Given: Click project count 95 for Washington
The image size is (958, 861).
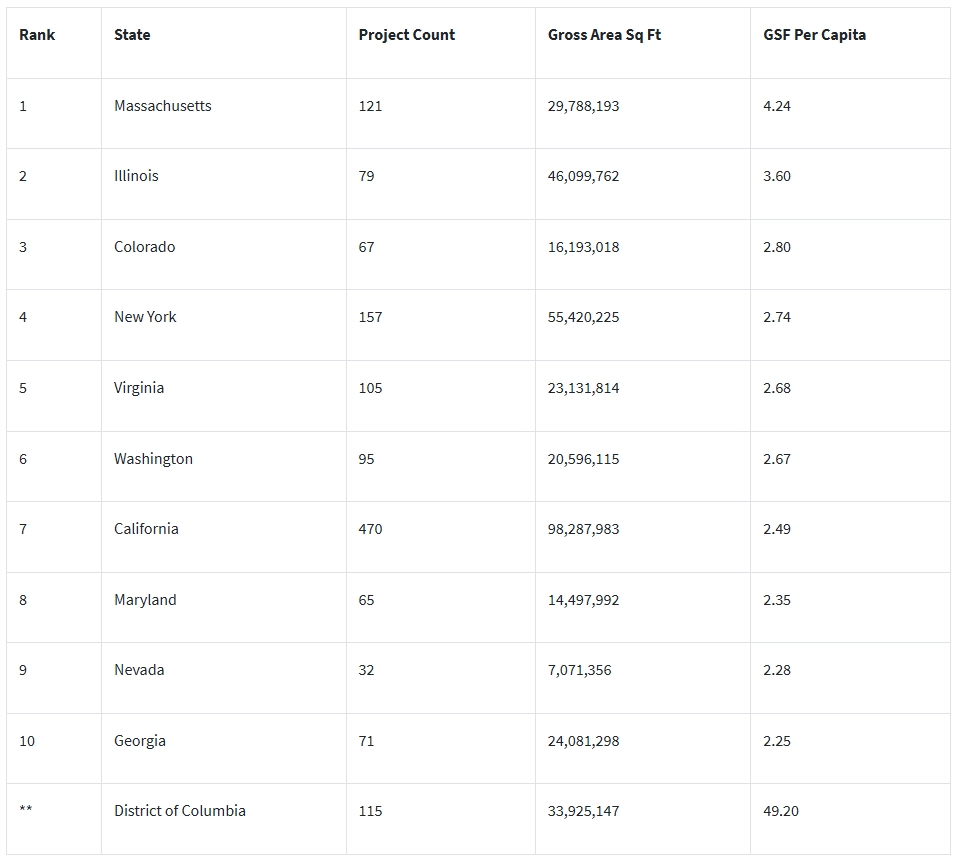Looking at the screenshot, I should [x=366, y=460].
